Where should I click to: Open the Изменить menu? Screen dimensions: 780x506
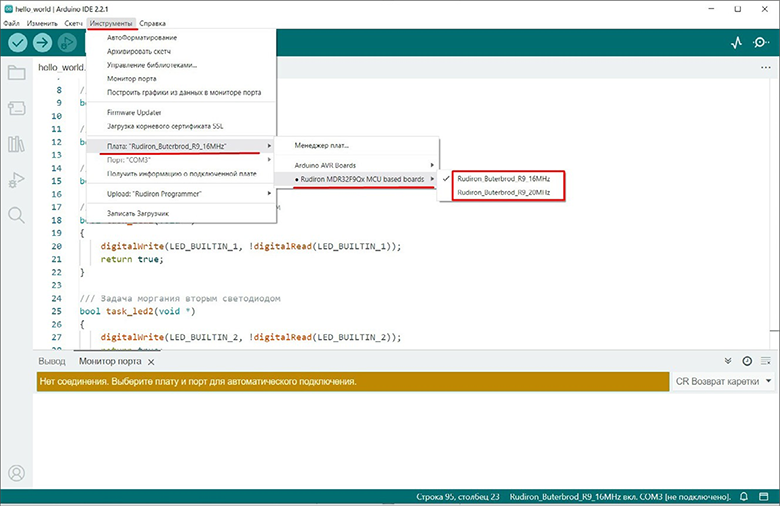coord(42,23)
